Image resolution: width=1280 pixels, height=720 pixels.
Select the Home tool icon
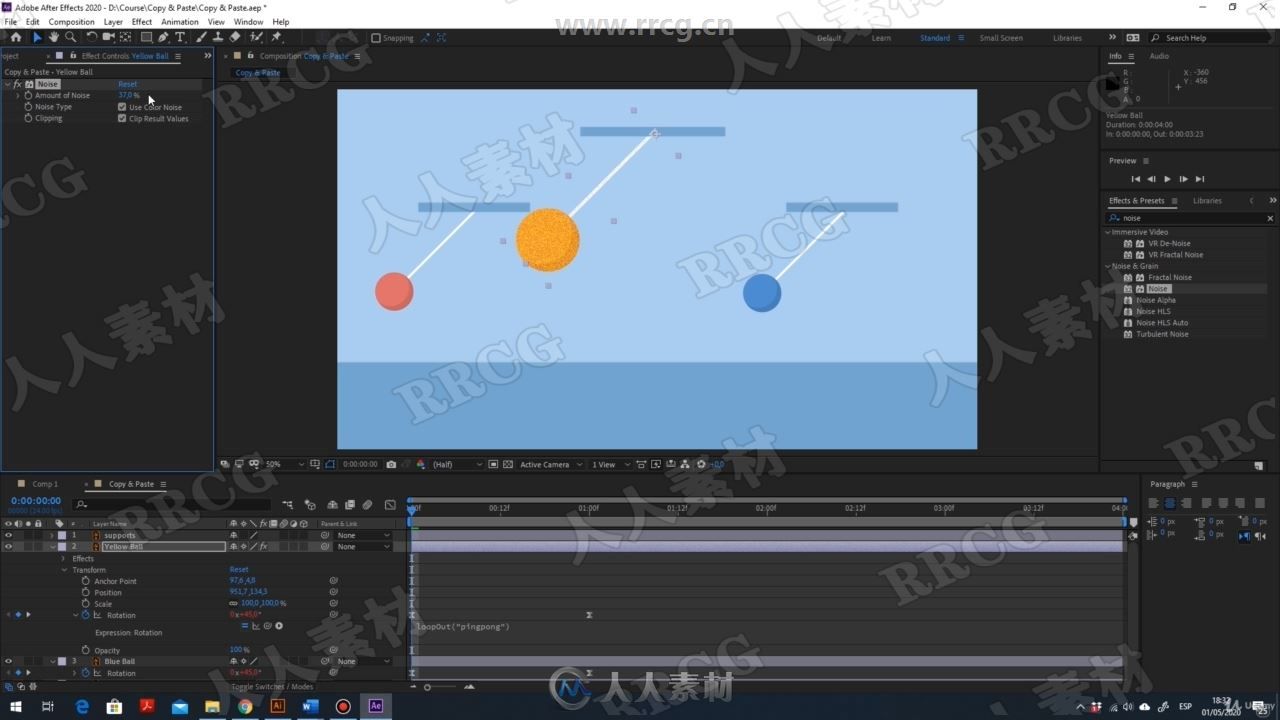[x=15, y=37]
